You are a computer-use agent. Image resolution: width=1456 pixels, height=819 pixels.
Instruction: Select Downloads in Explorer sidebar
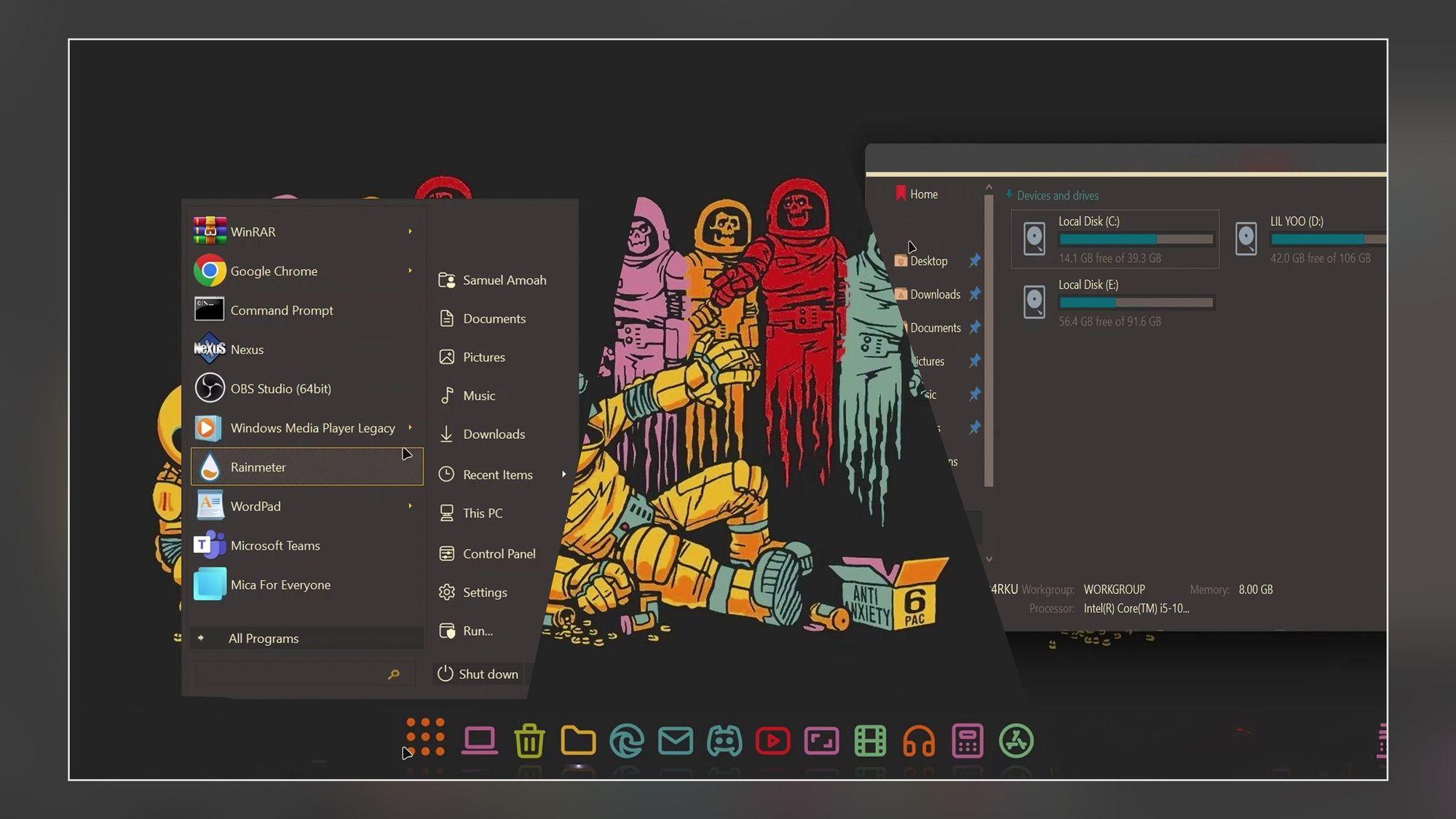tap(927, 294)
